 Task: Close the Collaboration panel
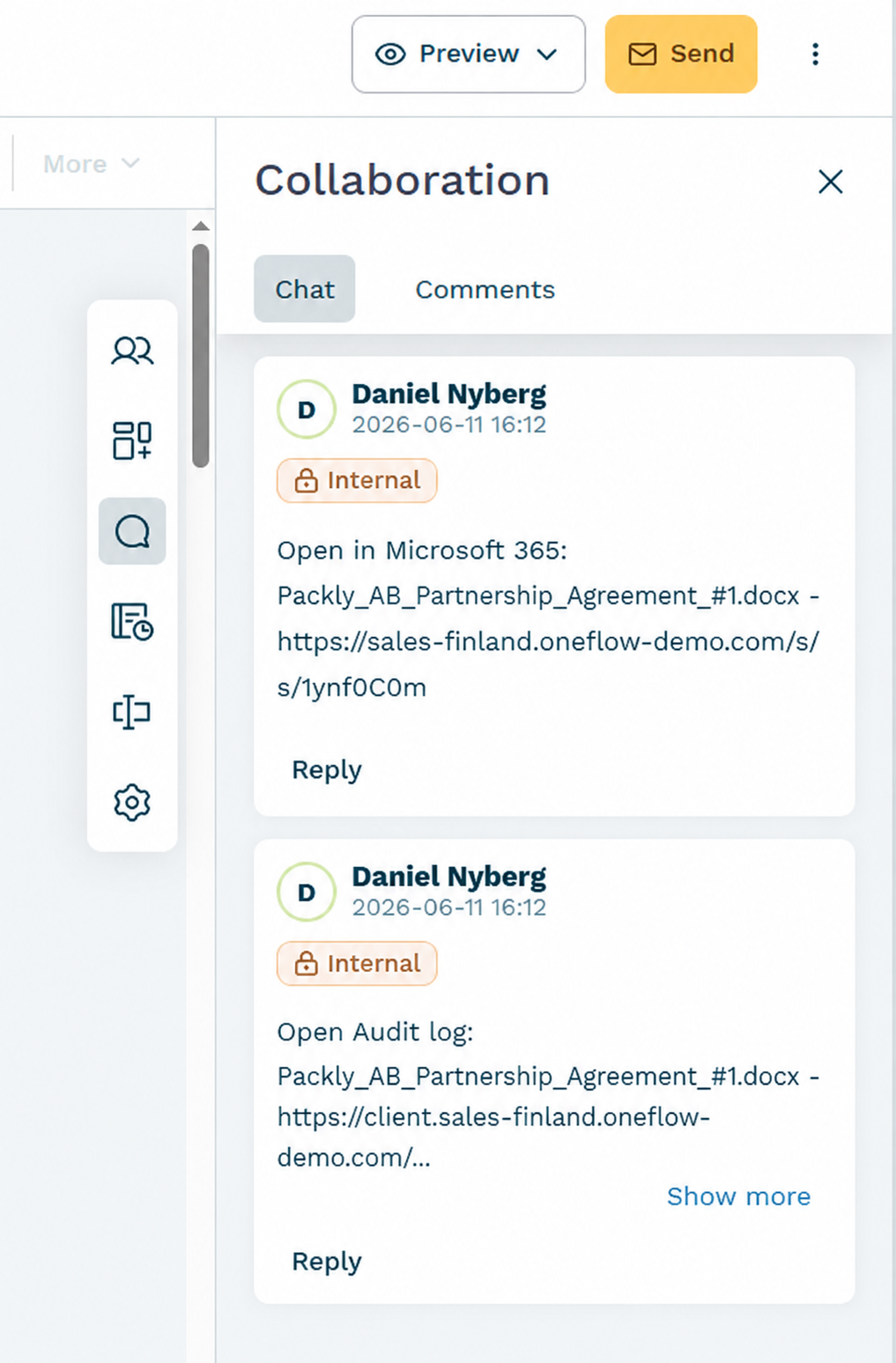831,181
